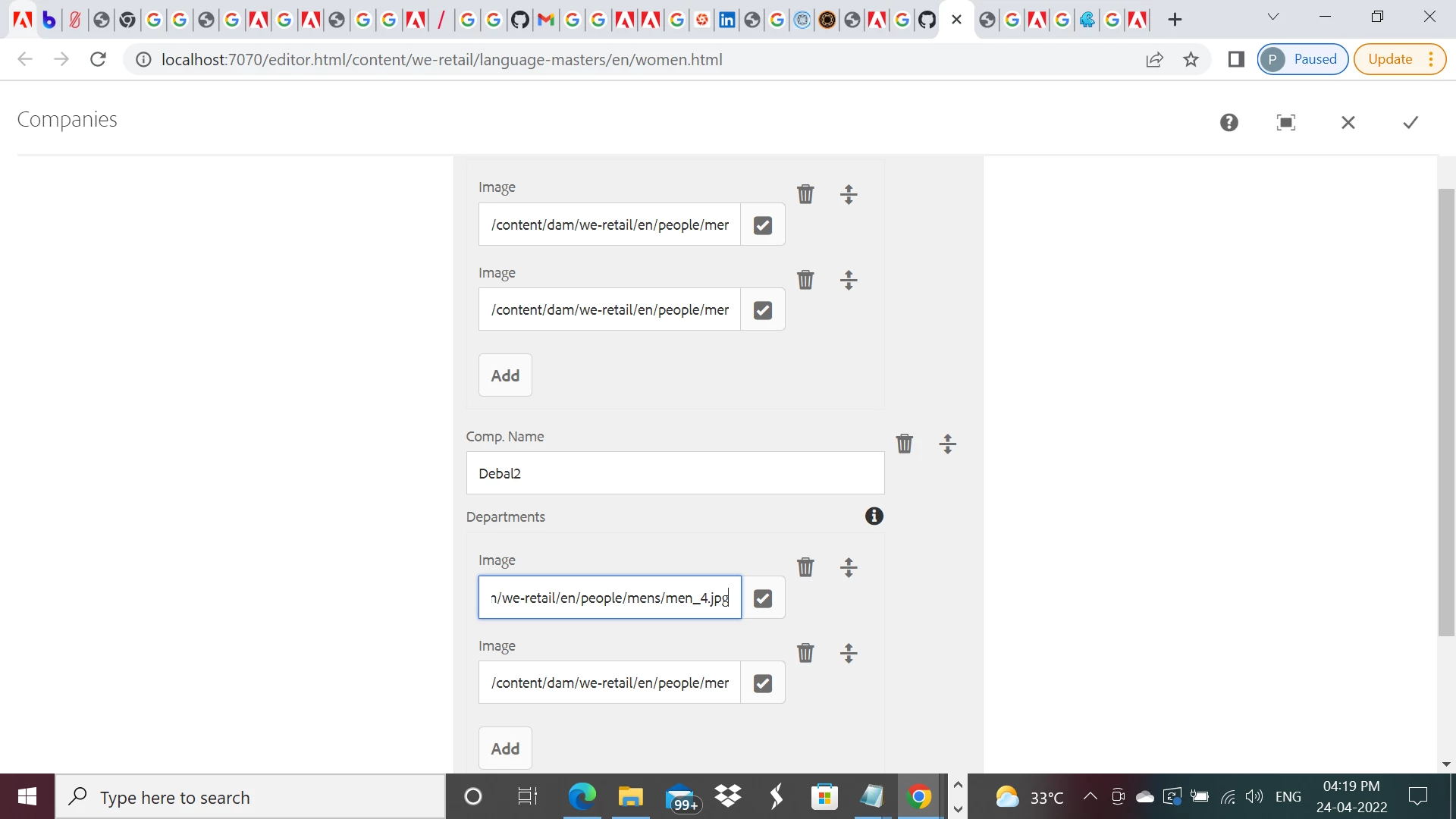Delete the Debal2 company entry
Viewport: 1456px width, 819px height.
pos(904,444)
